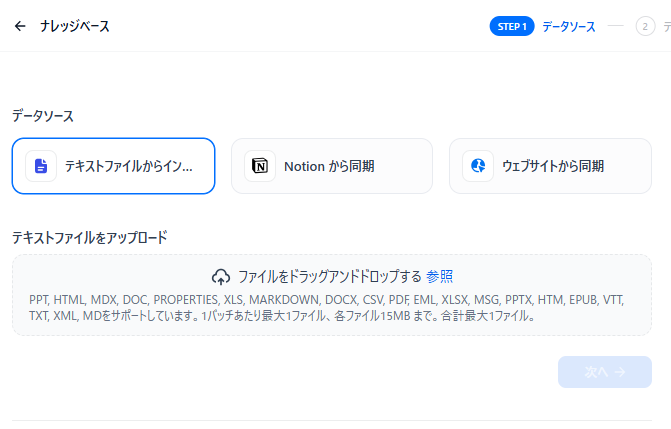
Task: Click the ナレッジベース page title
Action: pos(75,26)
